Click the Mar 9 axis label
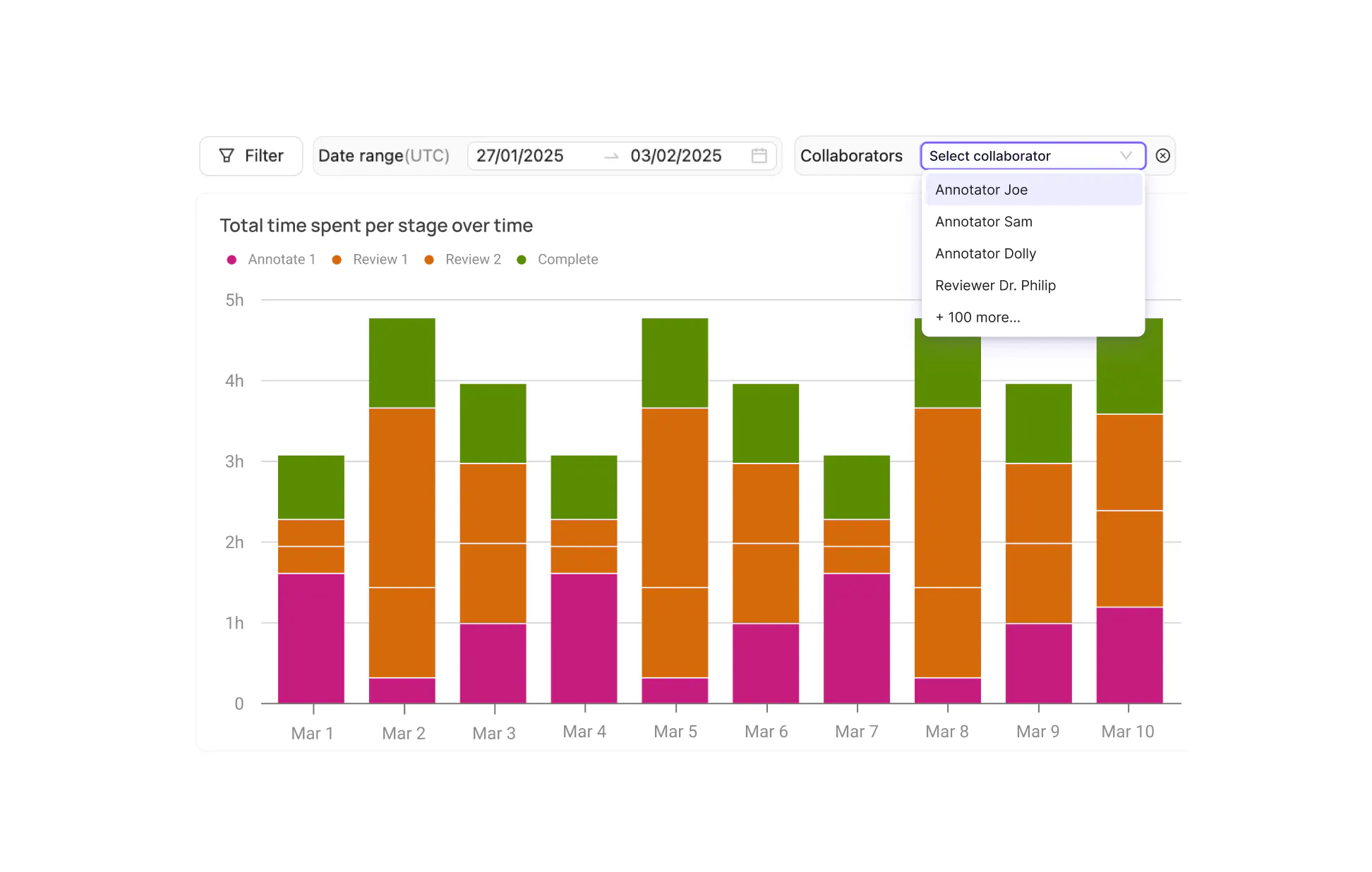Image resolution: width=1372 pixels, height=872 pixels. [x=1038, y=732]
